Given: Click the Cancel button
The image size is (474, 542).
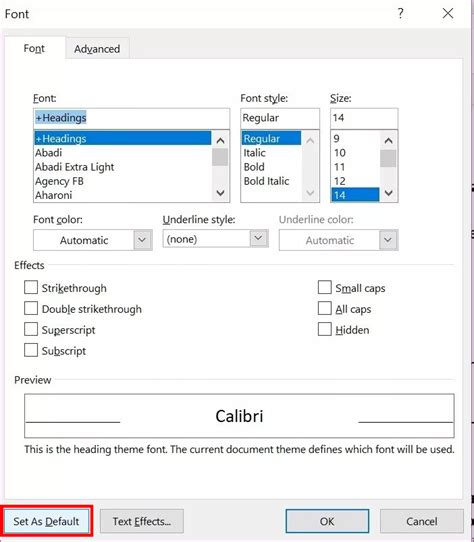Looking at the screenshot, I should (421, 521).
